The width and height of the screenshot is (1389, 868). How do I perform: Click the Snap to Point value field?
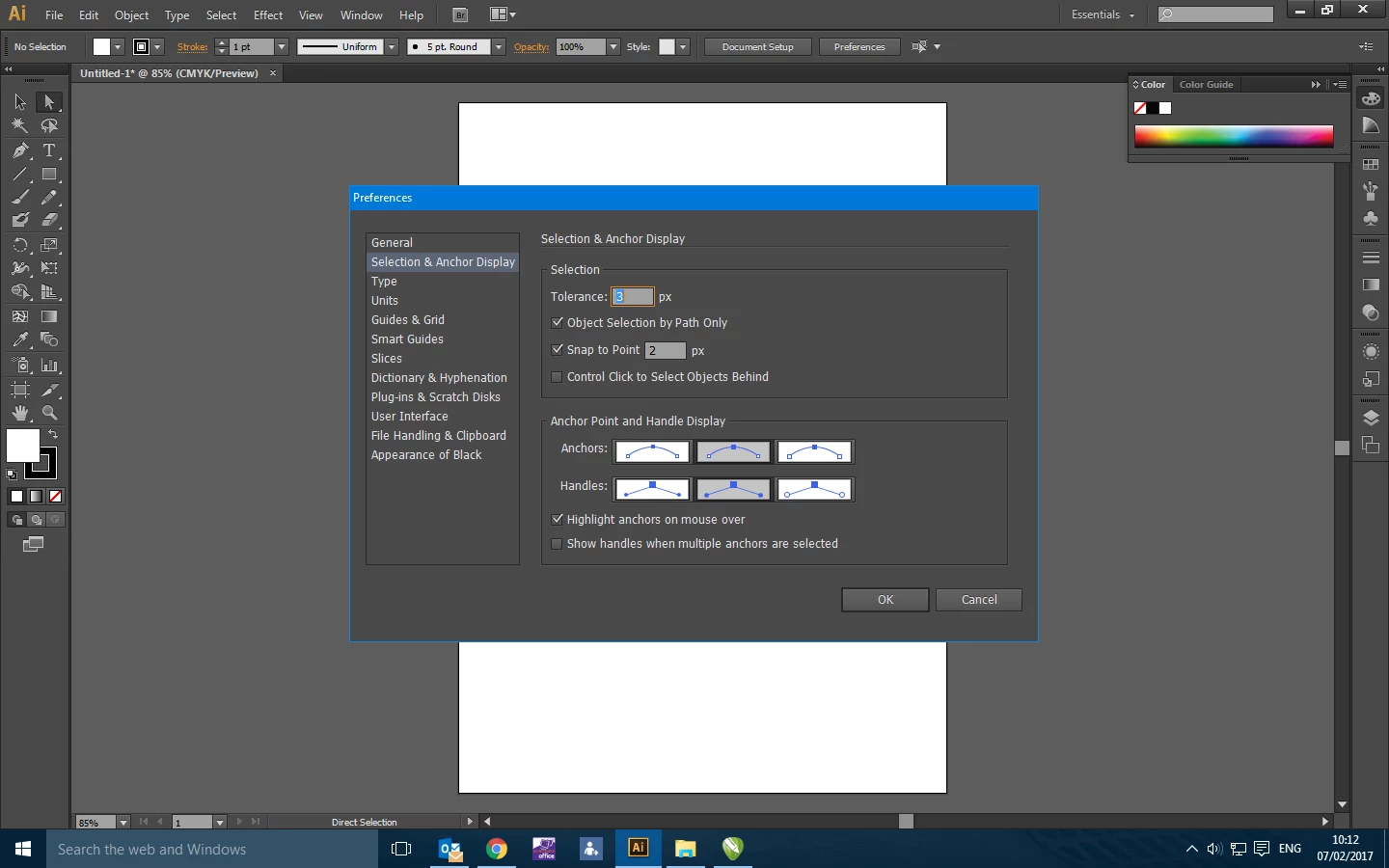[x=666, y=350]
